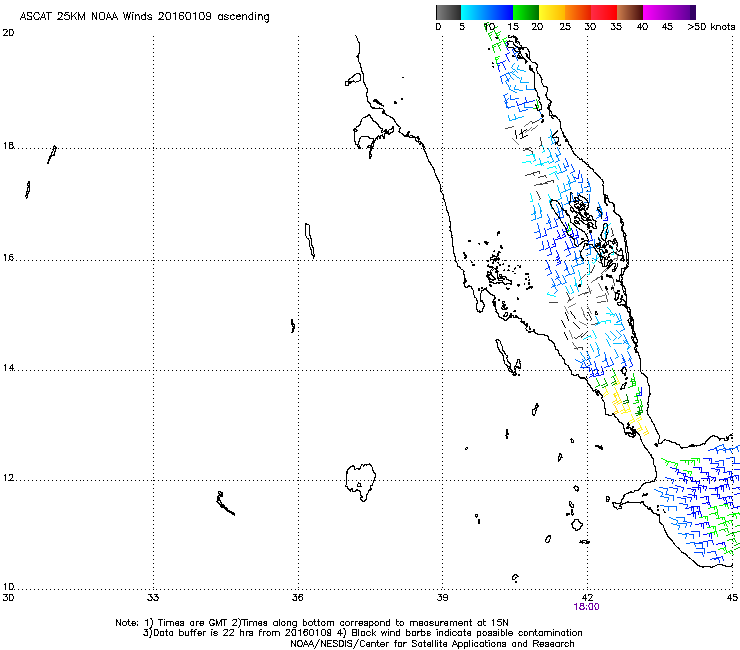Pick the magenta 40–45 knots legend swatch

point(656,12)
